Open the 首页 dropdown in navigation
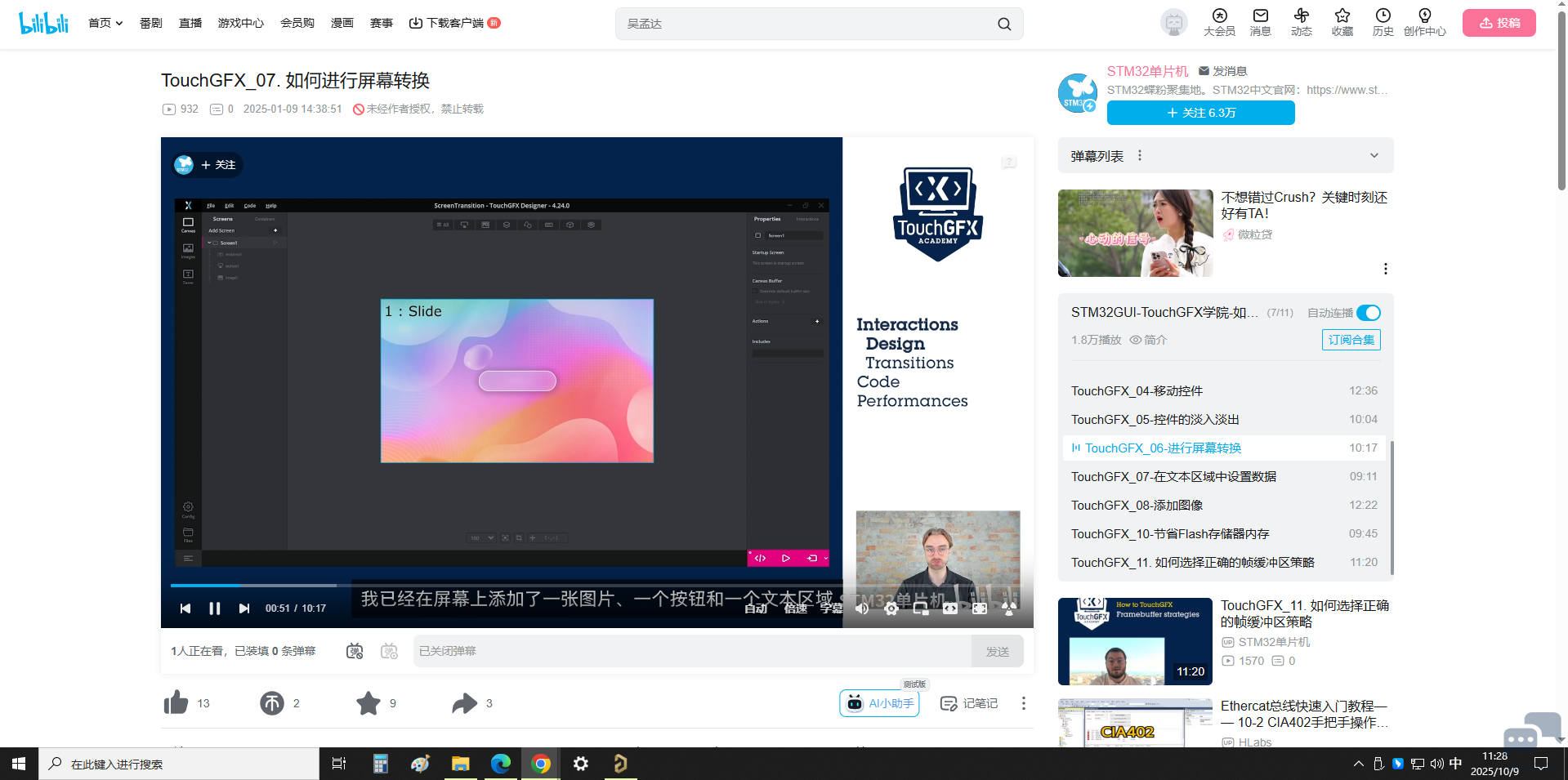 pos(105,23)
